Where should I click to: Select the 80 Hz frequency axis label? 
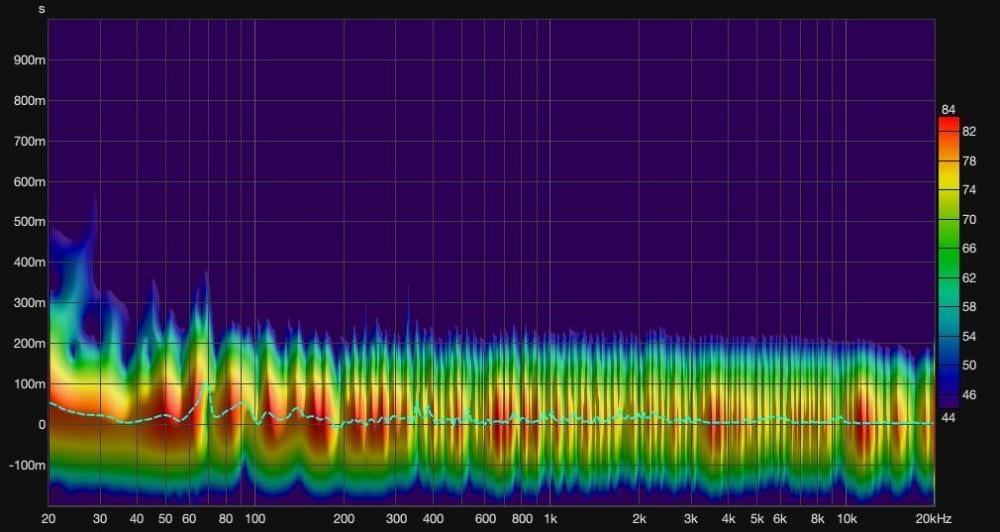click(225, 519)
